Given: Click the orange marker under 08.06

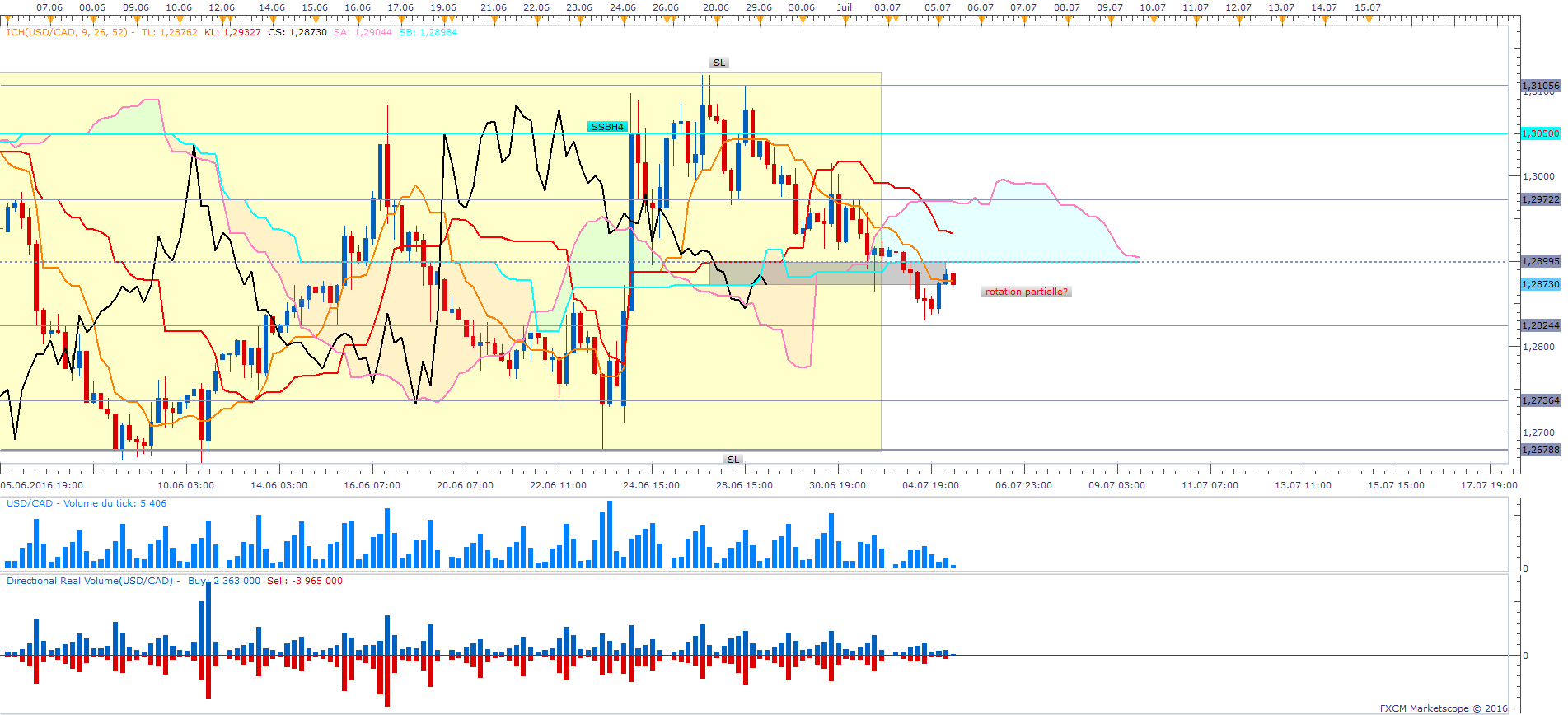Looking at the screenshot, I should pos(92,17).
